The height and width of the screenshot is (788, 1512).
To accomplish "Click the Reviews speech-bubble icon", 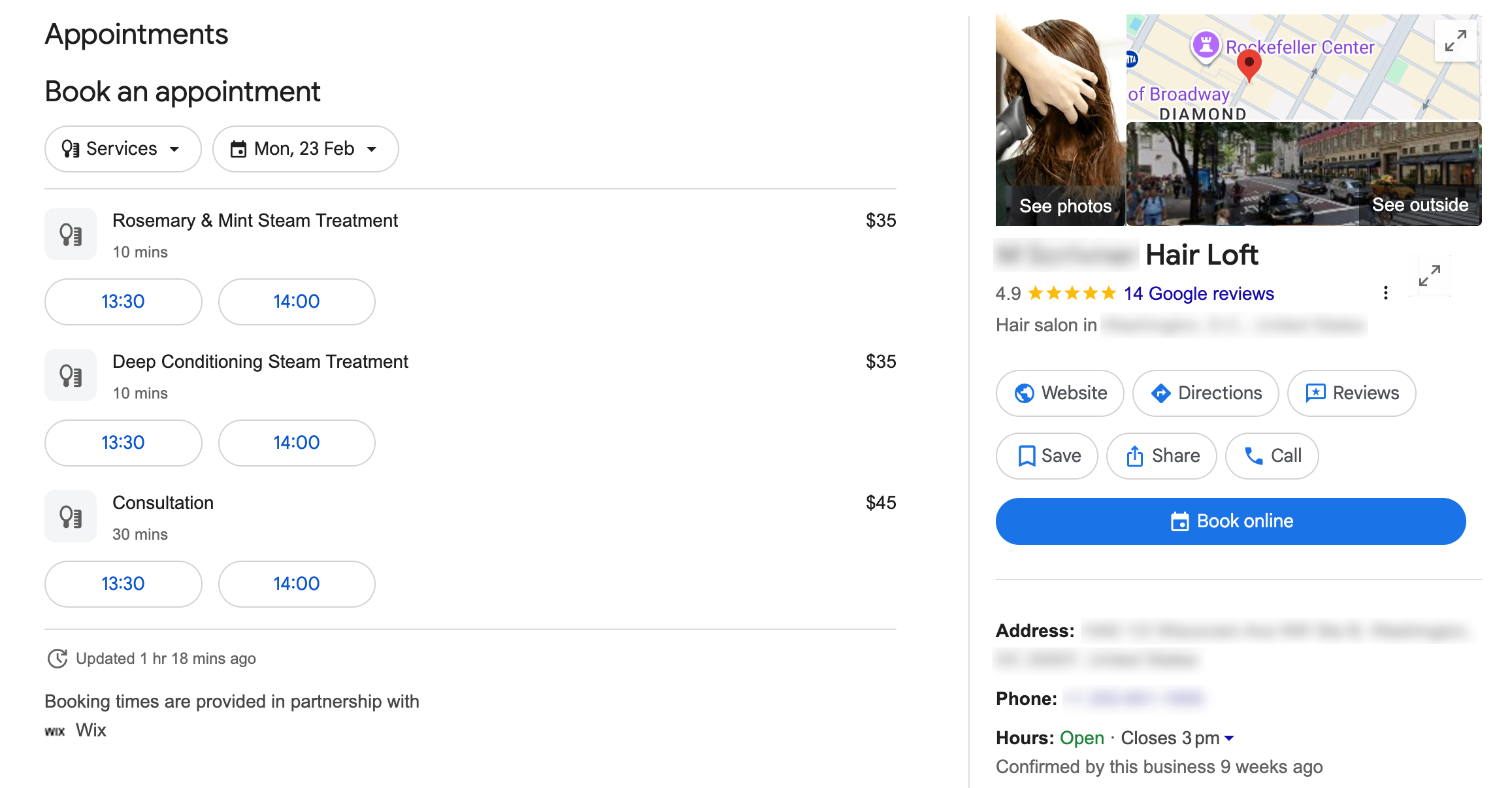I will click(x=1315, y=393).
